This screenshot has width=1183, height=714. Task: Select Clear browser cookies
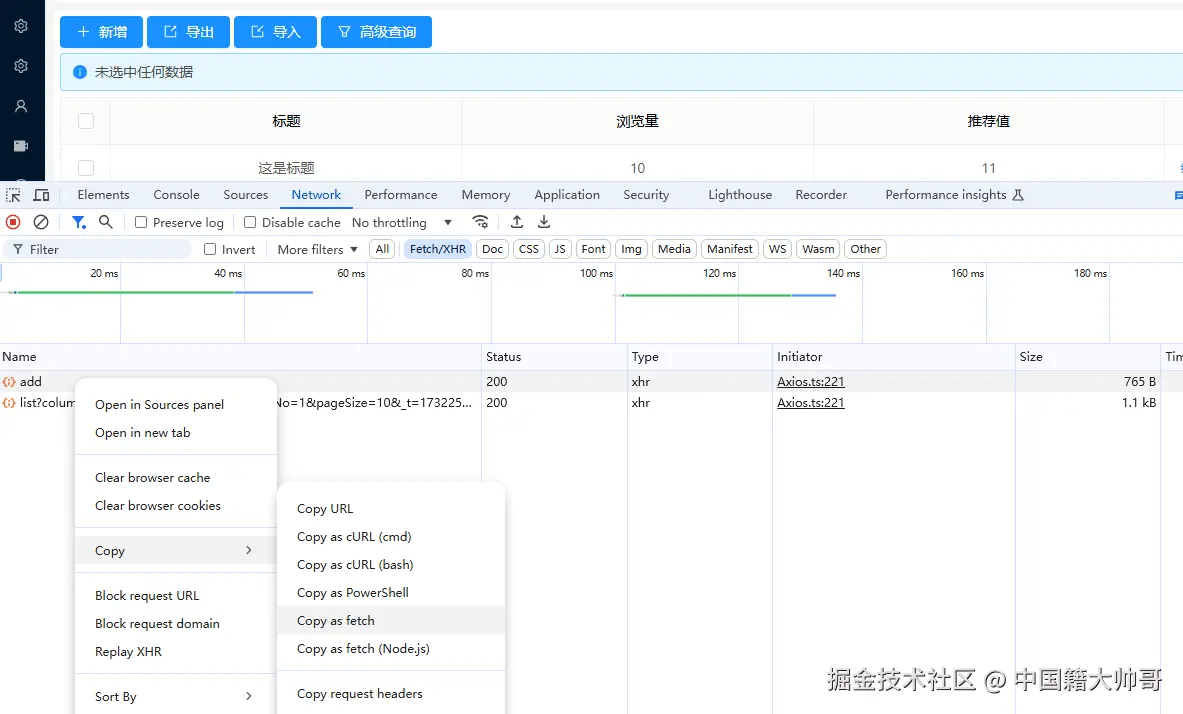pyautogui.click(x=176, y=506)
